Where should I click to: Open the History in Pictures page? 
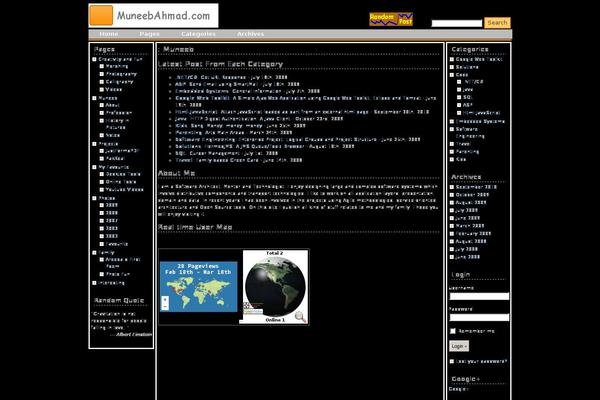(x=117, y=124)
